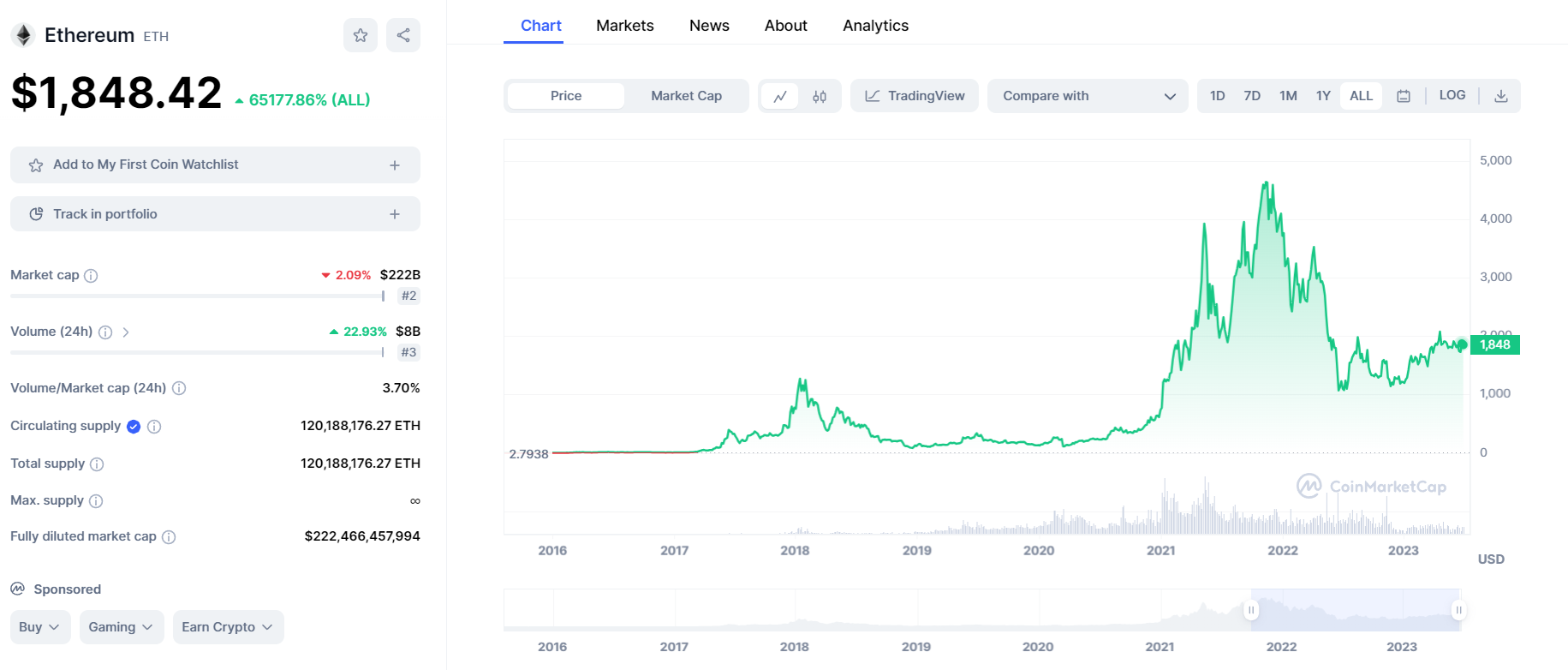1568x670 pixels.
Task: Select 7D time range
Action: [x=1252, y=96]
